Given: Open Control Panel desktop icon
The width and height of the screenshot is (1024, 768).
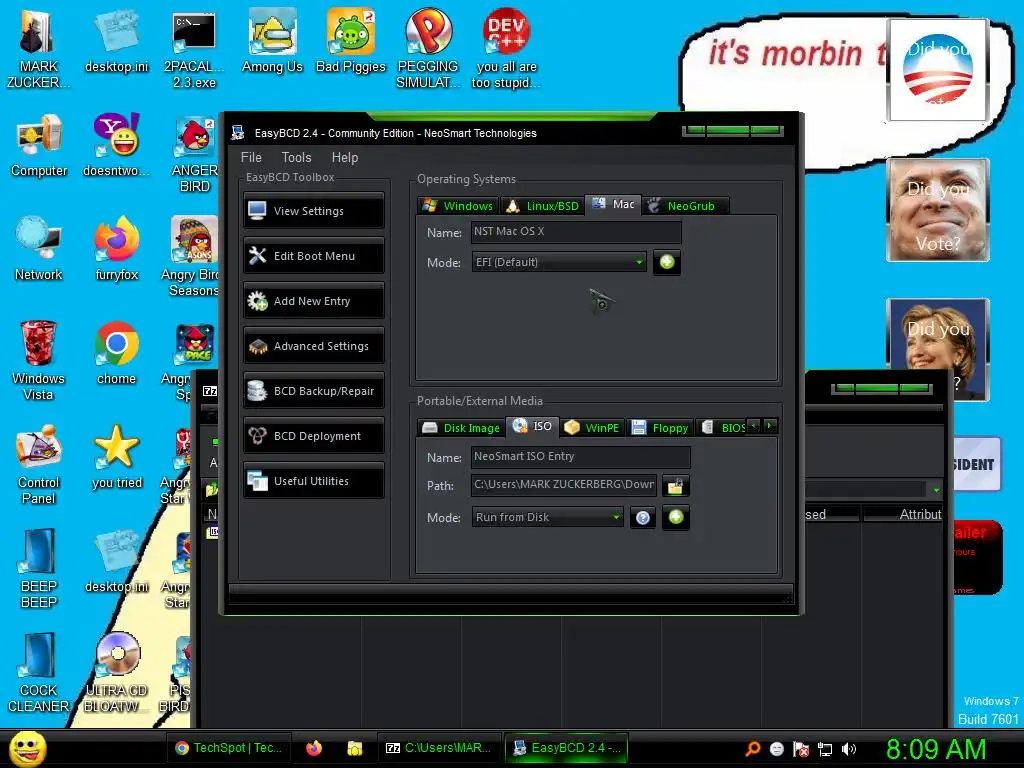Looking at the screenshot, I should click(x=38, y=464).
